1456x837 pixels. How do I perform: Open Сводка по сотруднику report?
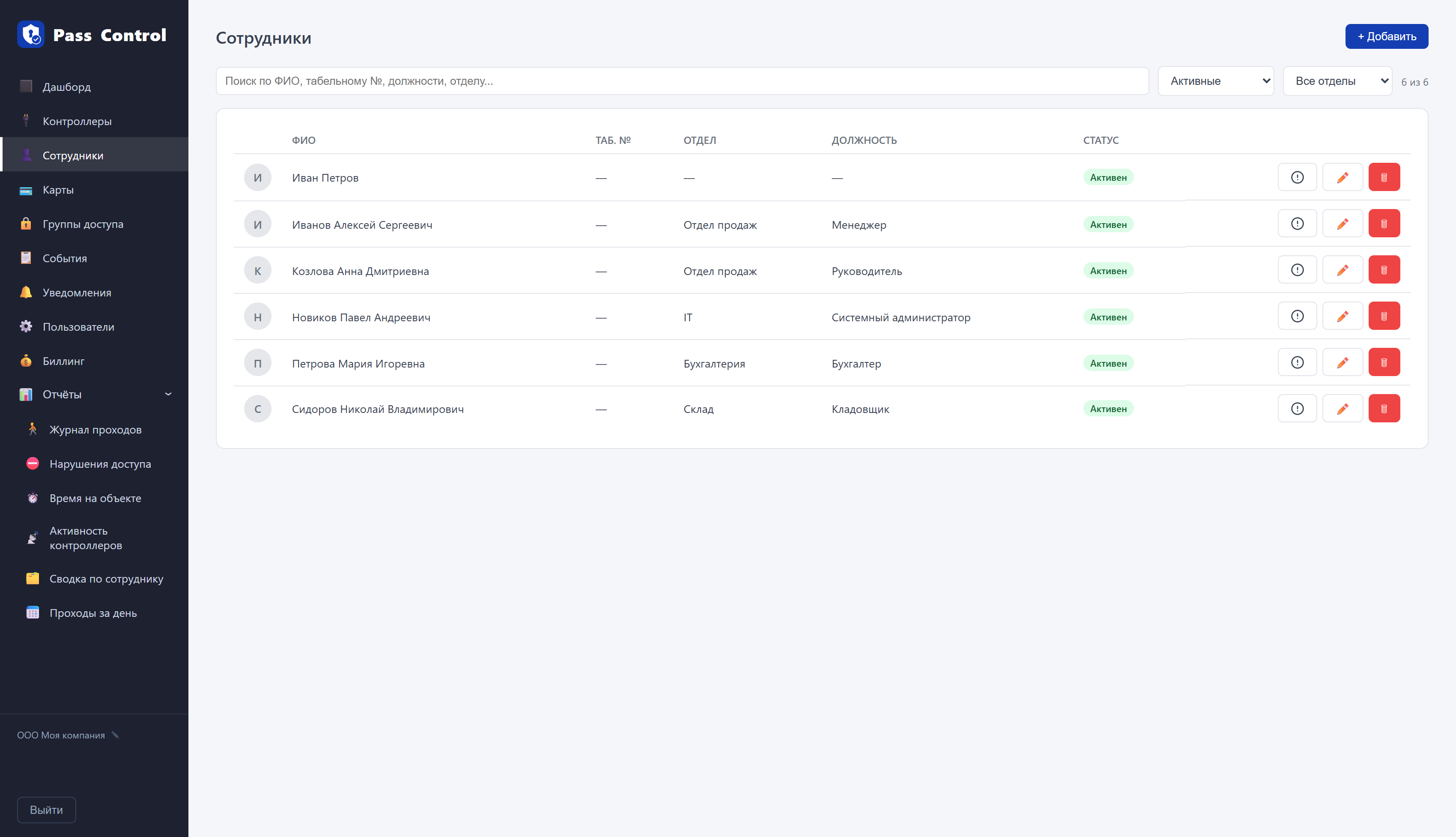tap(94, 578)
